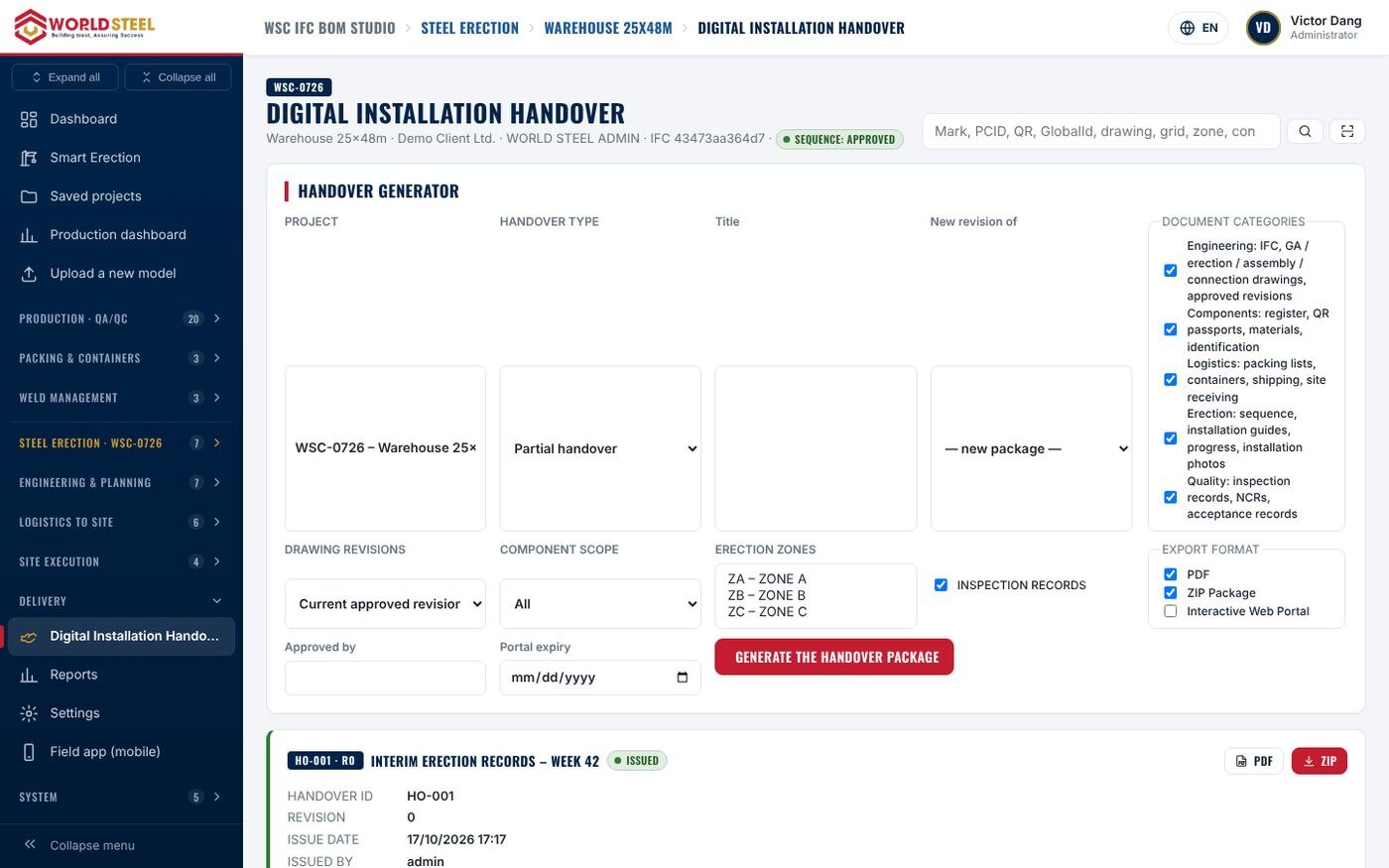Download the HO-001 PDF
Screen dimensions: 1389x868
pos(1254,761)
